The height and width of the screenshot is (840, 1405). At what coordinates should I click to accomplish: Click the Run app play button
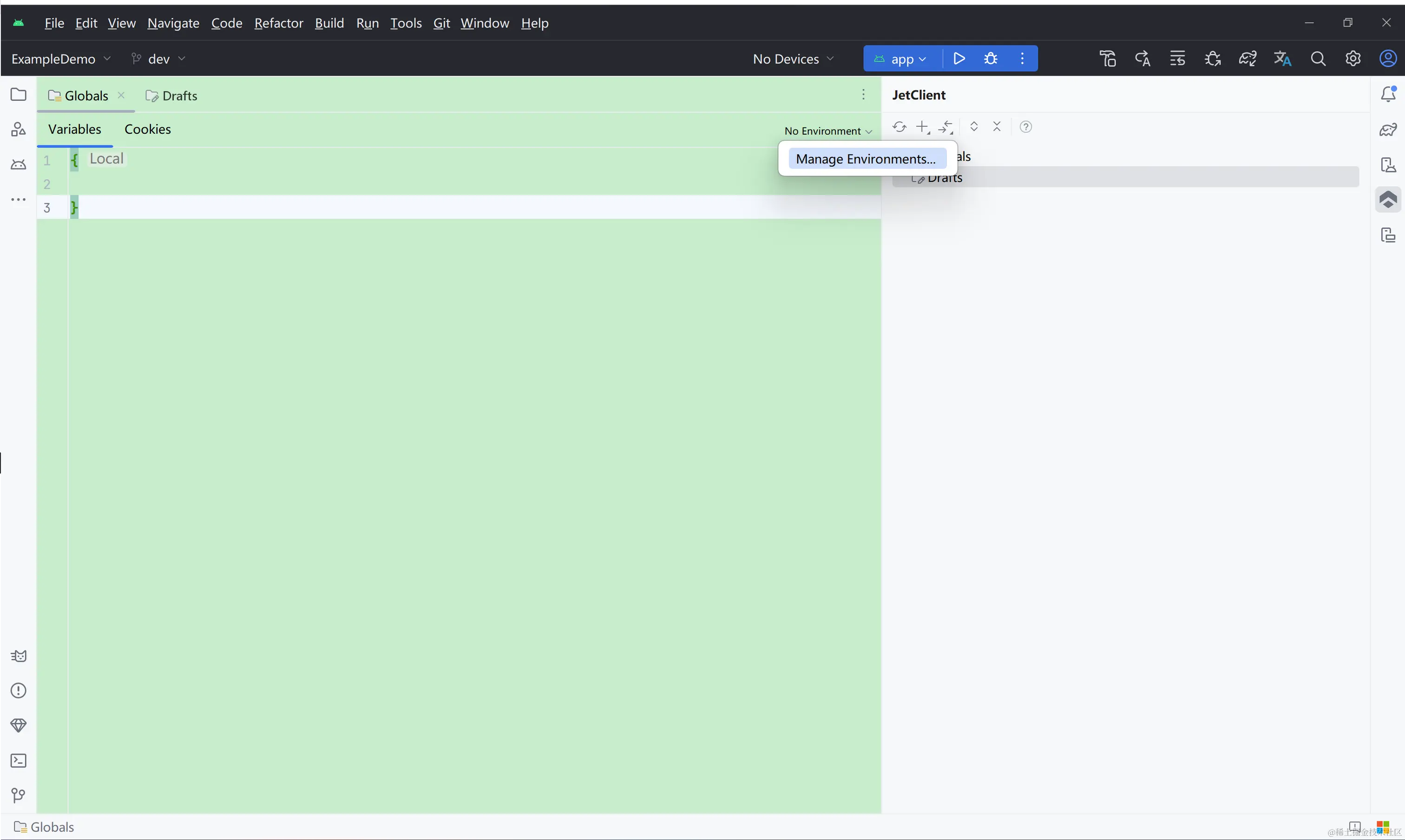tap(959, 59)
